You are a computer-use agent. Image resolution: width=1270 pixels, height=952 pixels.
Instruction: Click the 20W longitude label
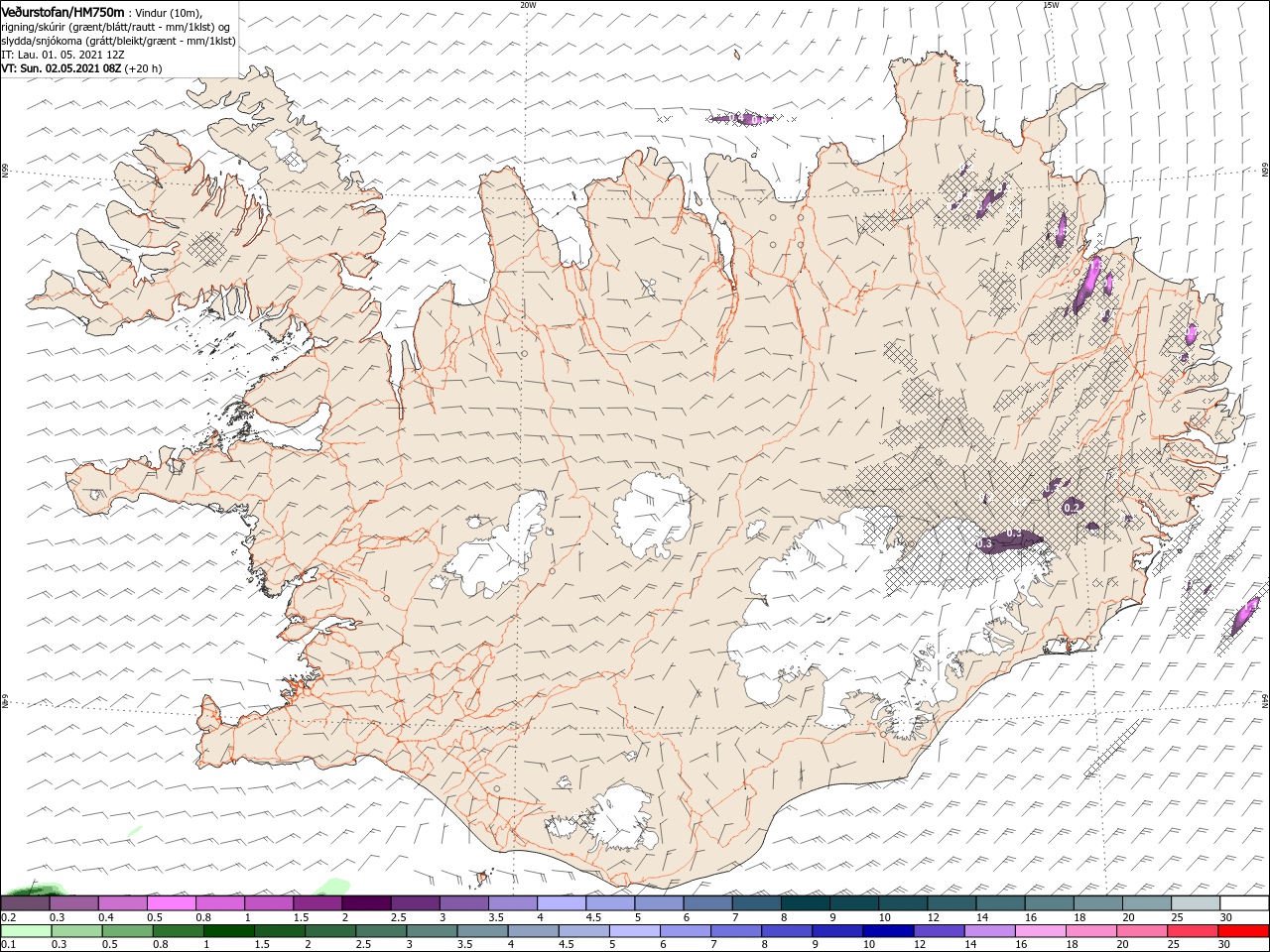tap(528, 4)
